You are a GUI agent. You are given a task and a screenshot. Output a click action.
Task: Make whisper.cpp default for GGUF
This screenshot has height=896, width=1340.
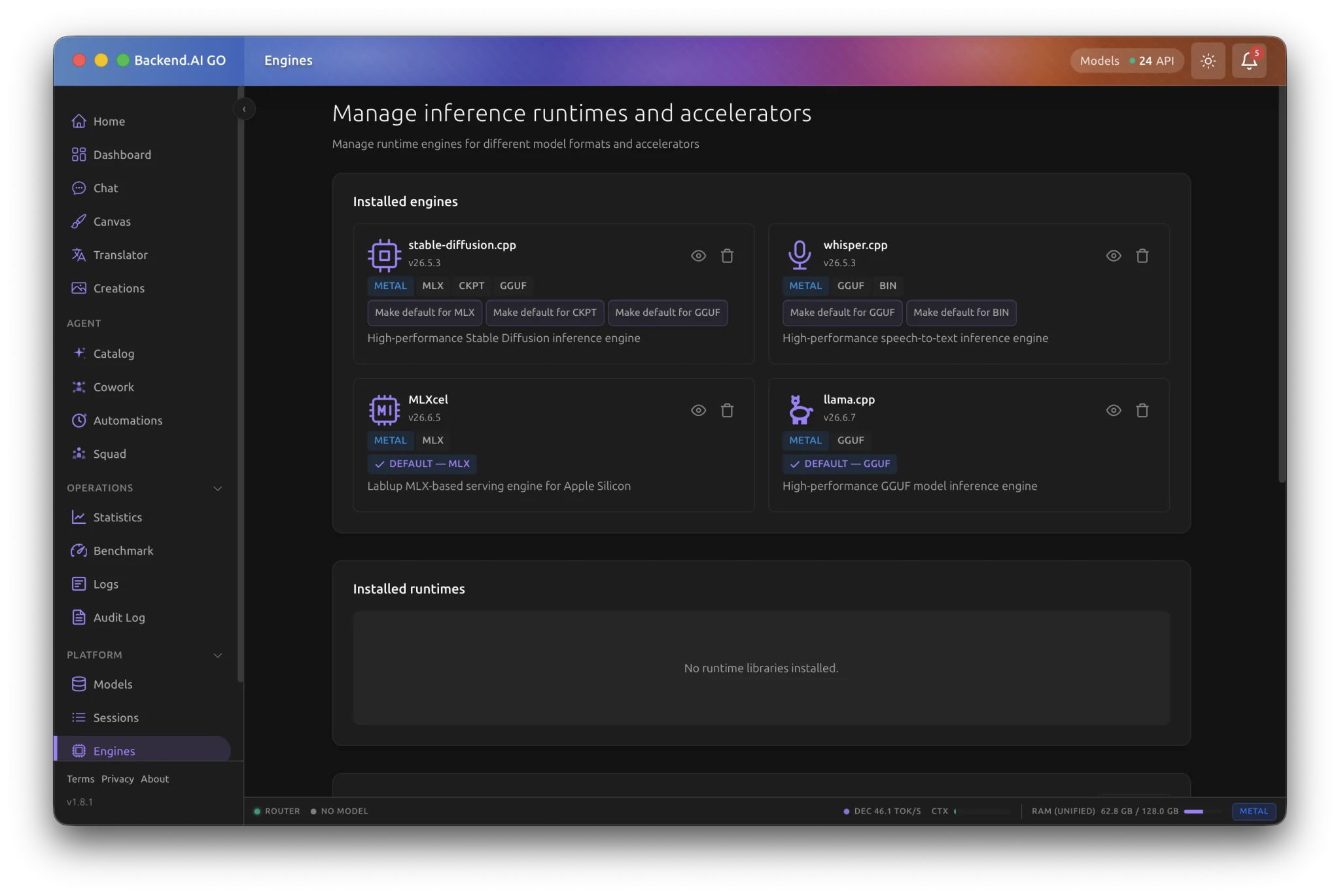[x=842, y=313]
